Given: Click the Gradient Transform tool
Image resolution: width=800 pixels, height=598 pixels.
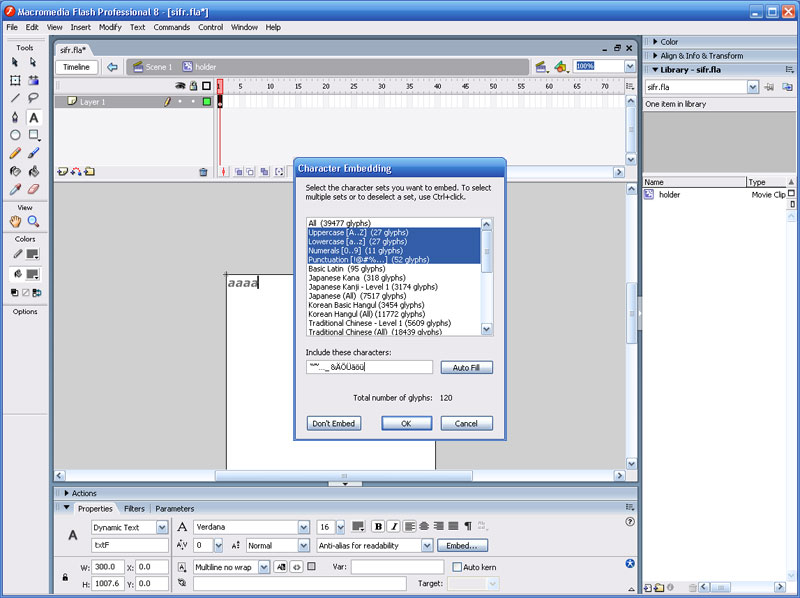Looking at the screenshot, I should tap(33, 80).
